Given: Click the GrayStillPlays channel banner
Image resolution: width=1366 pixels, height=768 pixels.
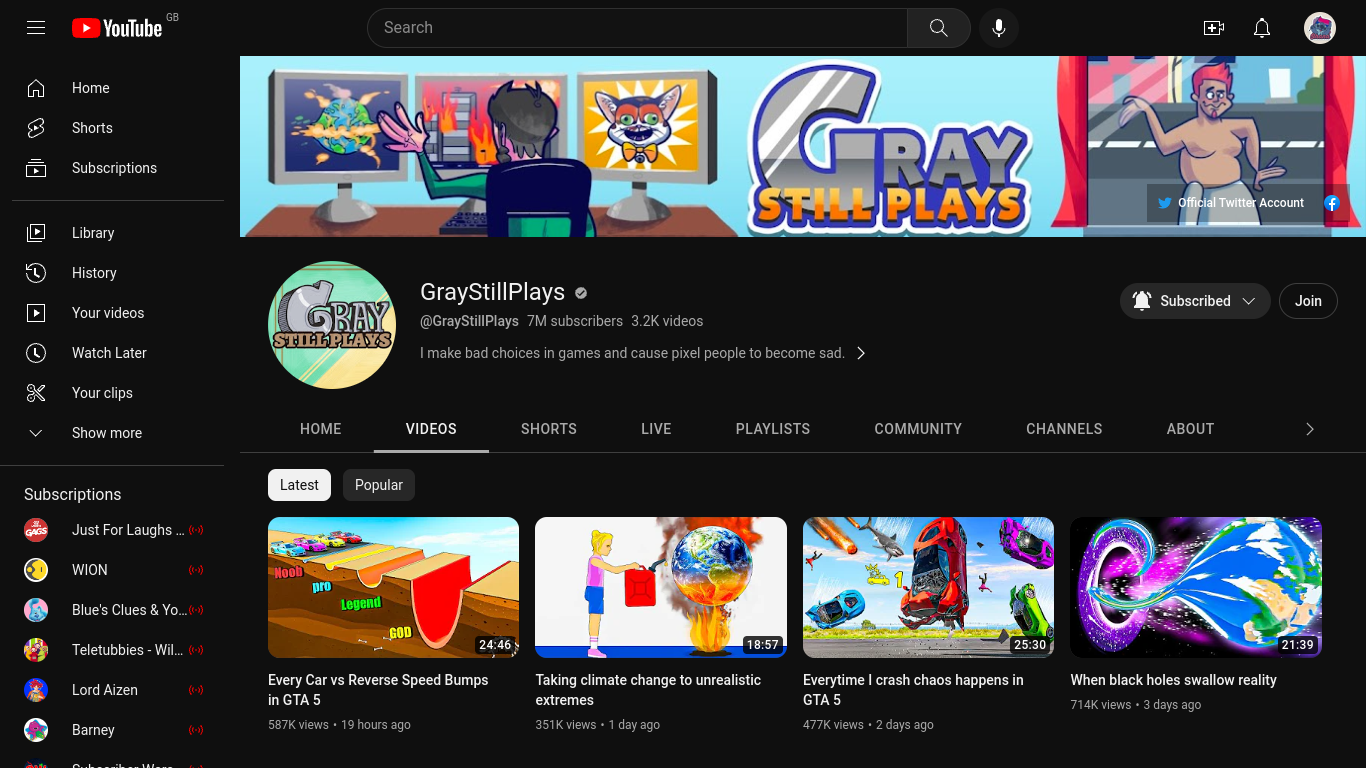Looking at the screenshot, I should pyautogui.click(x=803, y=146).
